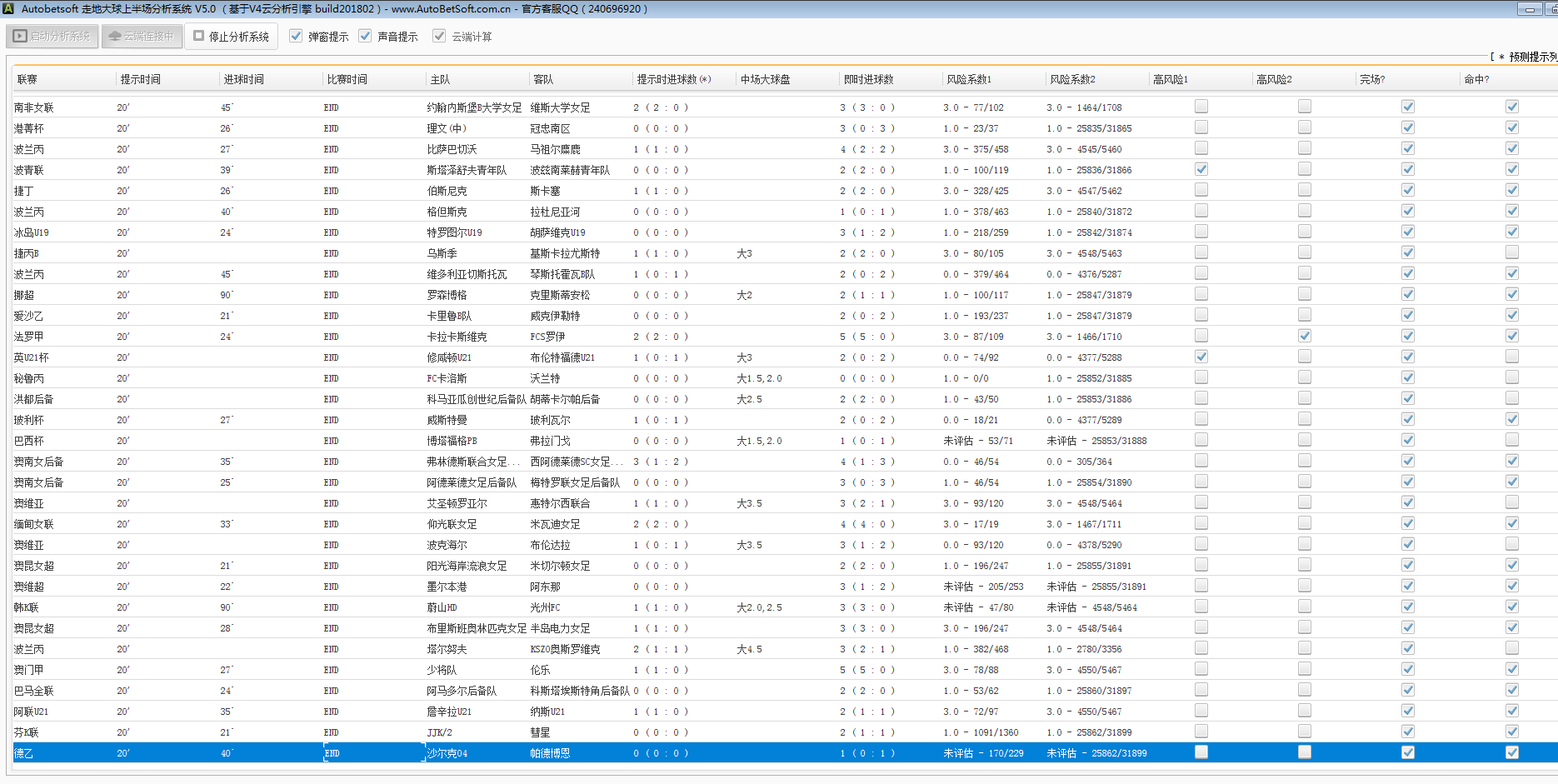Screen dimensions: 1558x784
Task: Toggle the 弹窗提示 checkbox
Action: tap(296, 37)
